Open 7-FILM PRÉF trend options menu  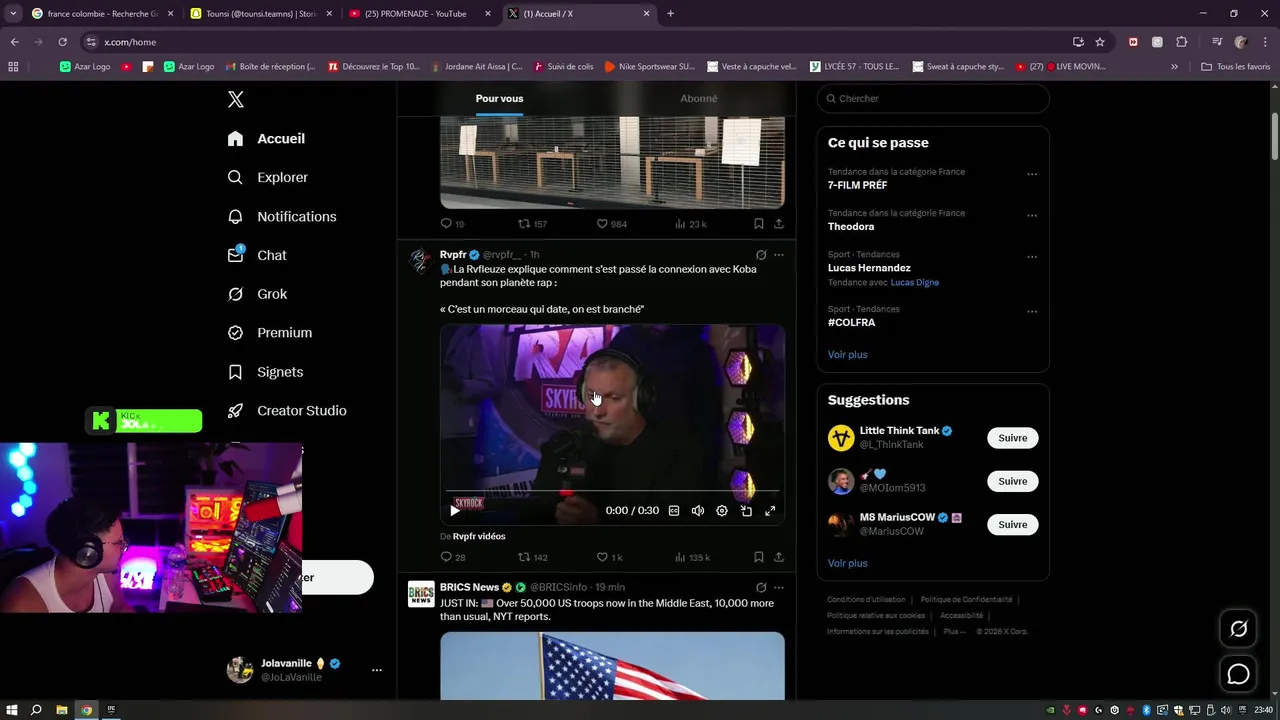click(x=1032, y=174)
